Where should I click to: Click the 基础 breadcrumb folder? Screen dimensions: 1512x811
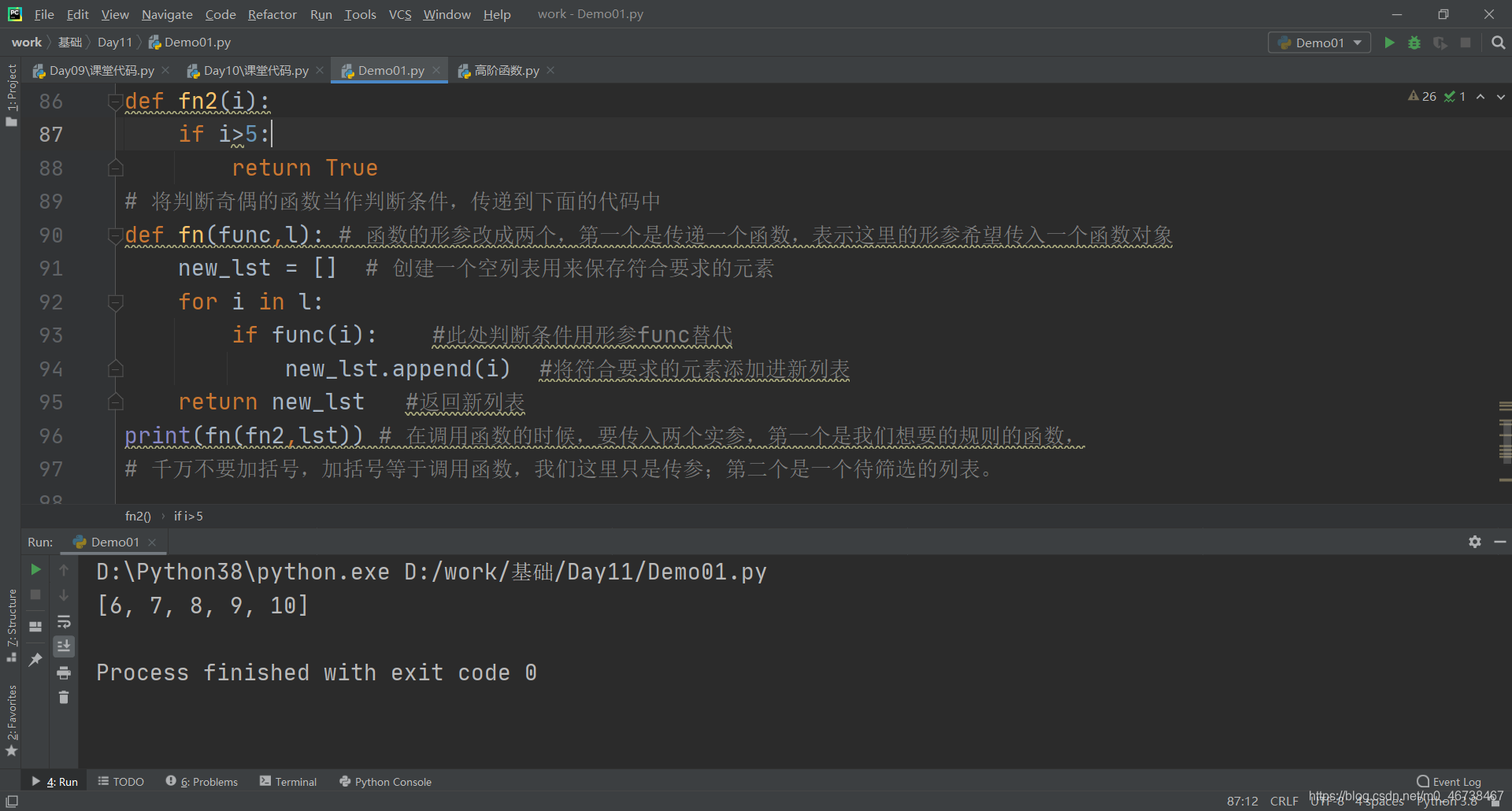[70, 43]
